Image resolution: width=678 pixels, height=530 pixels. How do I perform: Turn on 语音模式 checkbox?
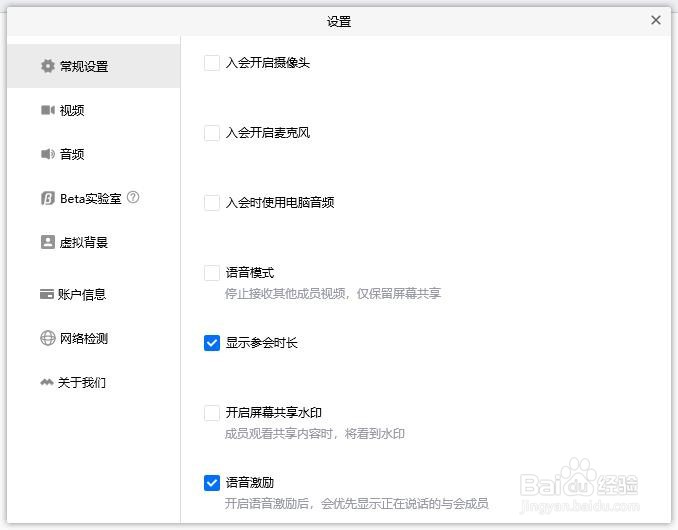(x=212, y=273)
